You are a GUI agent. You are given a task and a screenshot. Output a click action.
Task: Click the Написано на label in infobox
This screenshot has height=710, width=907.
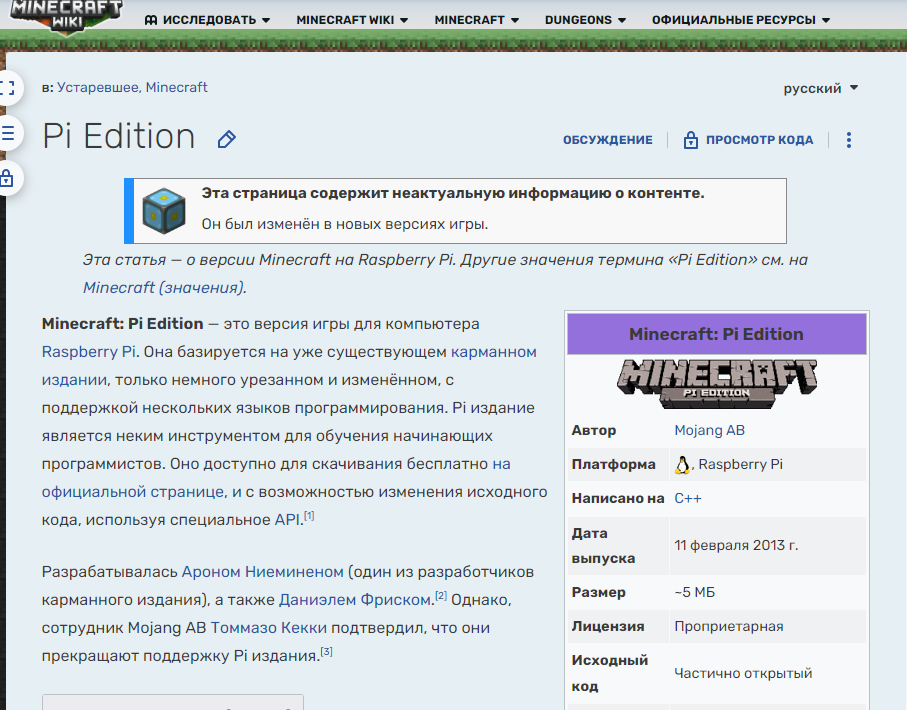(618, 498)
